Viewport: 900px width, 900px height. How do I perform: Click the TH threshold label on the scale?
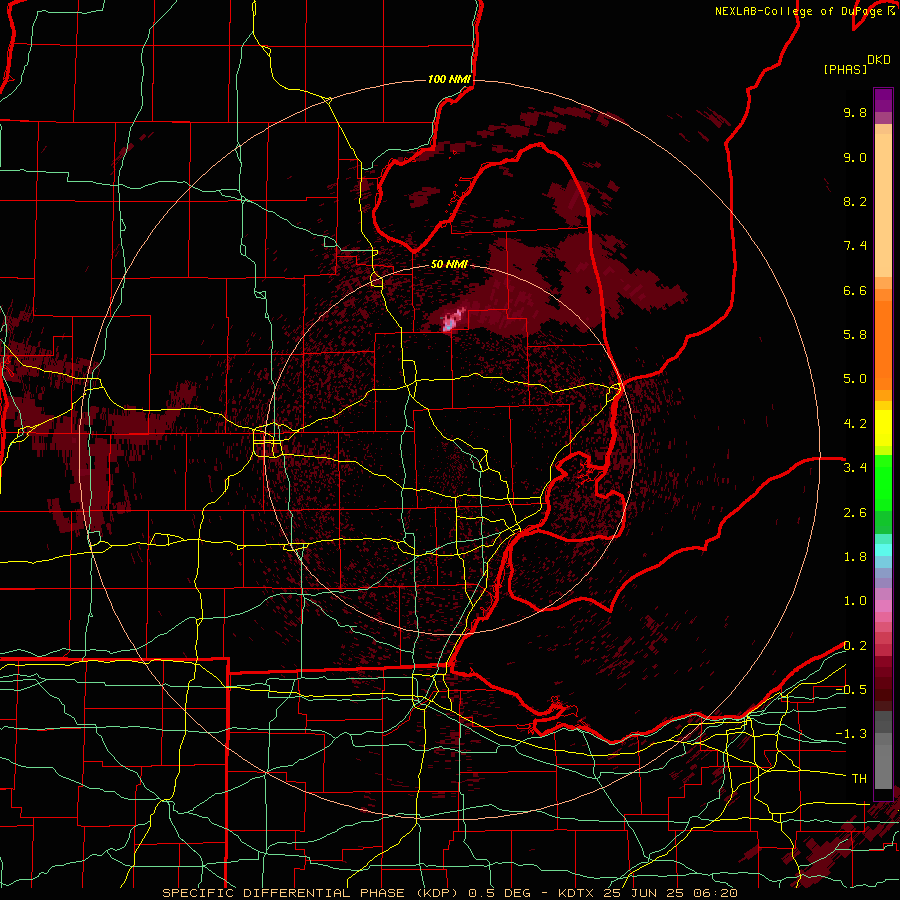[859, 779]
